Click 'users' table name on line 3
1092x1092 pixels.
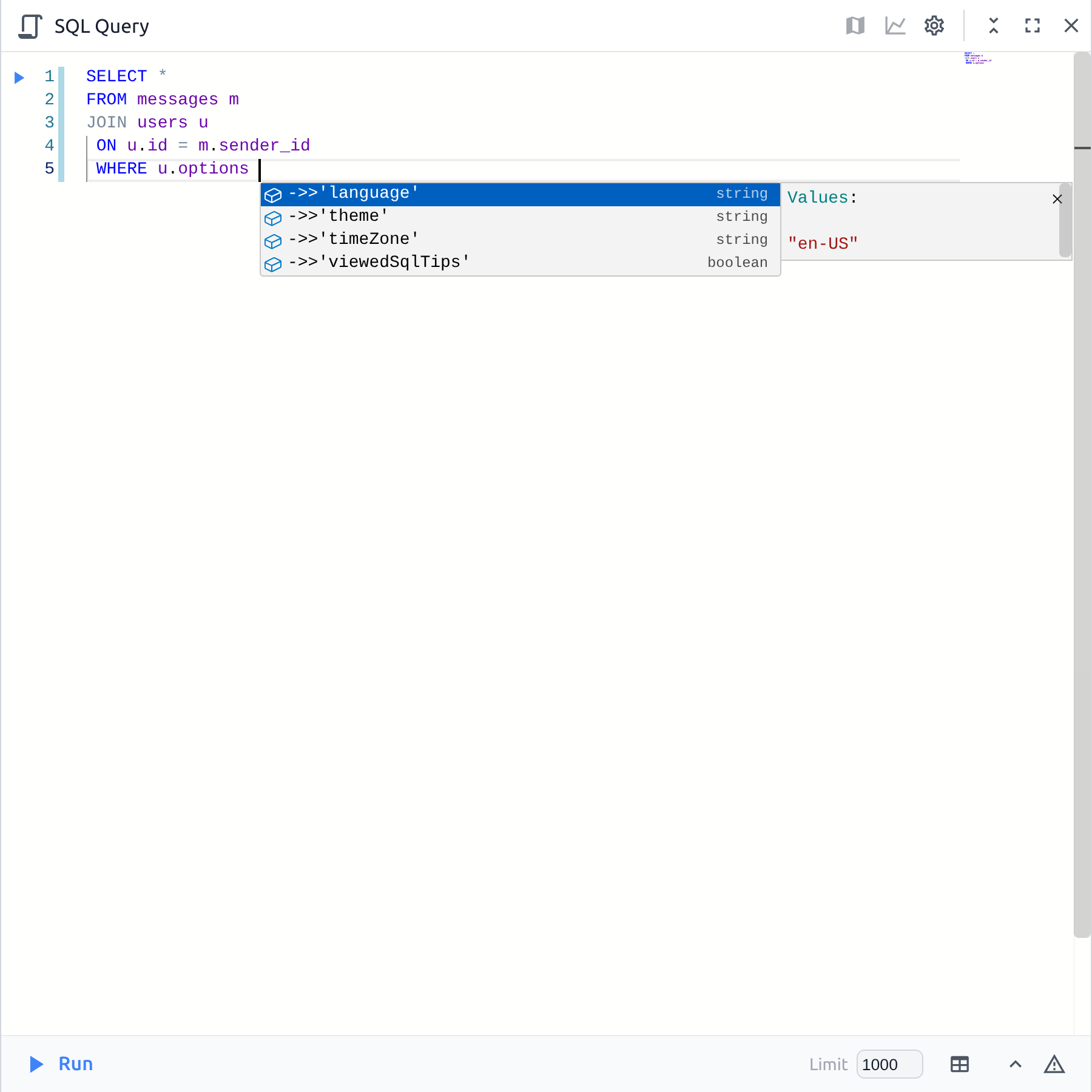coord(163,123)
